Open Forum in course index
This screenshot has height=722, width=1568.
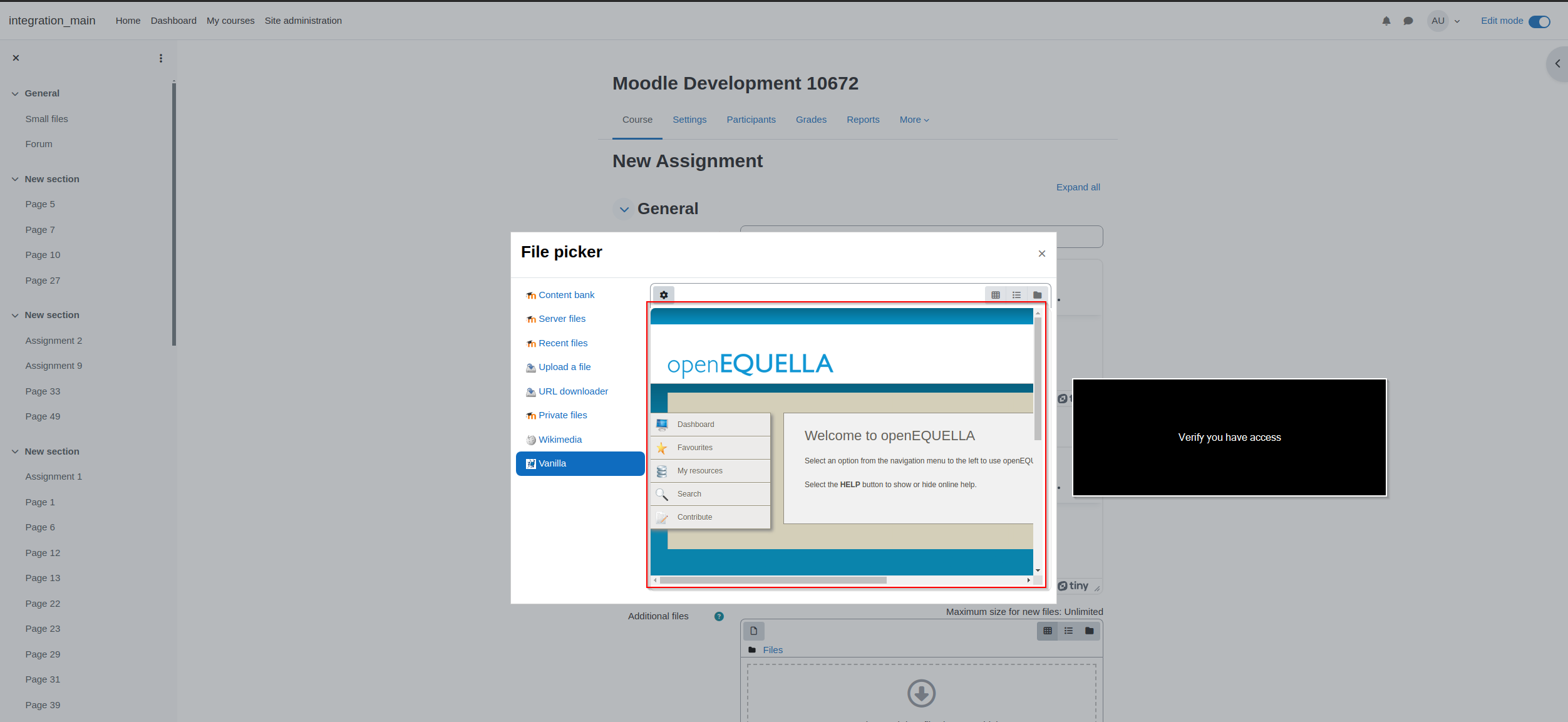coord(39,144)
